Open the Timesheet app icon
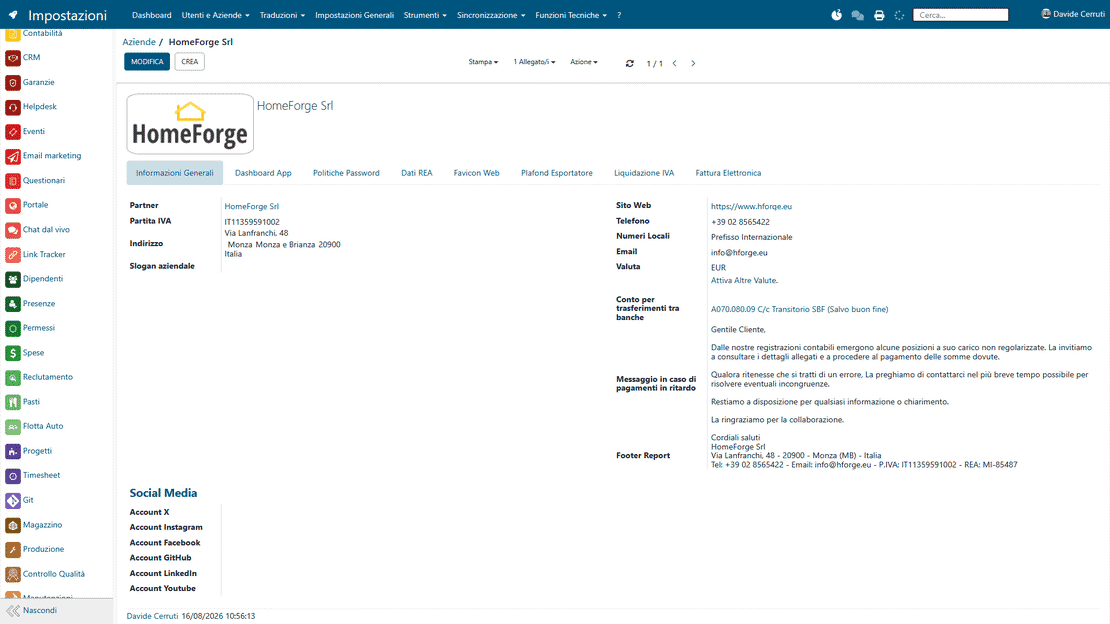1110x624 pixels. coord(13,476)
